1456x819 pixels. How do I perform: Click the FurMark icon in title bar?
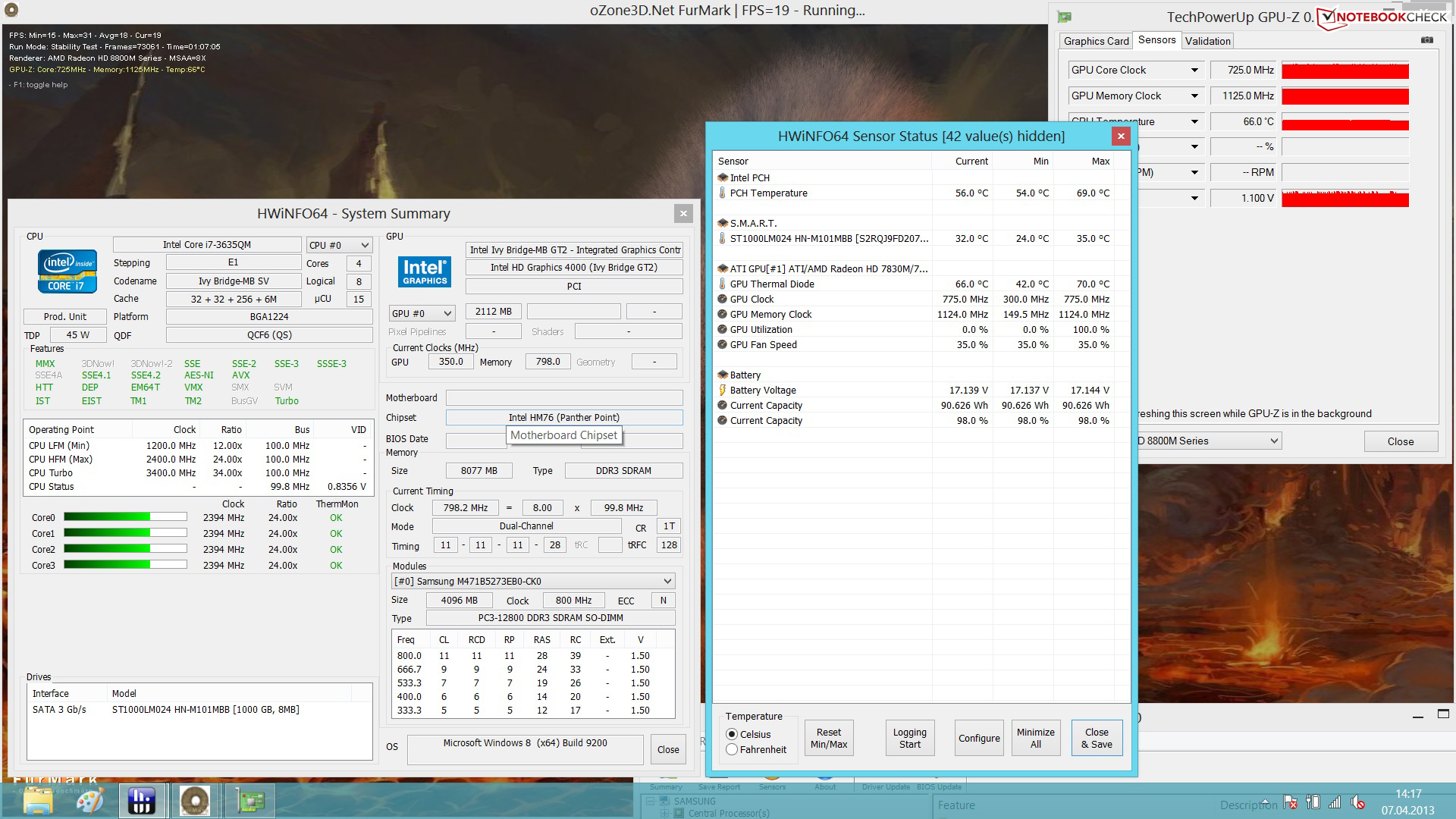coord(11,11)
